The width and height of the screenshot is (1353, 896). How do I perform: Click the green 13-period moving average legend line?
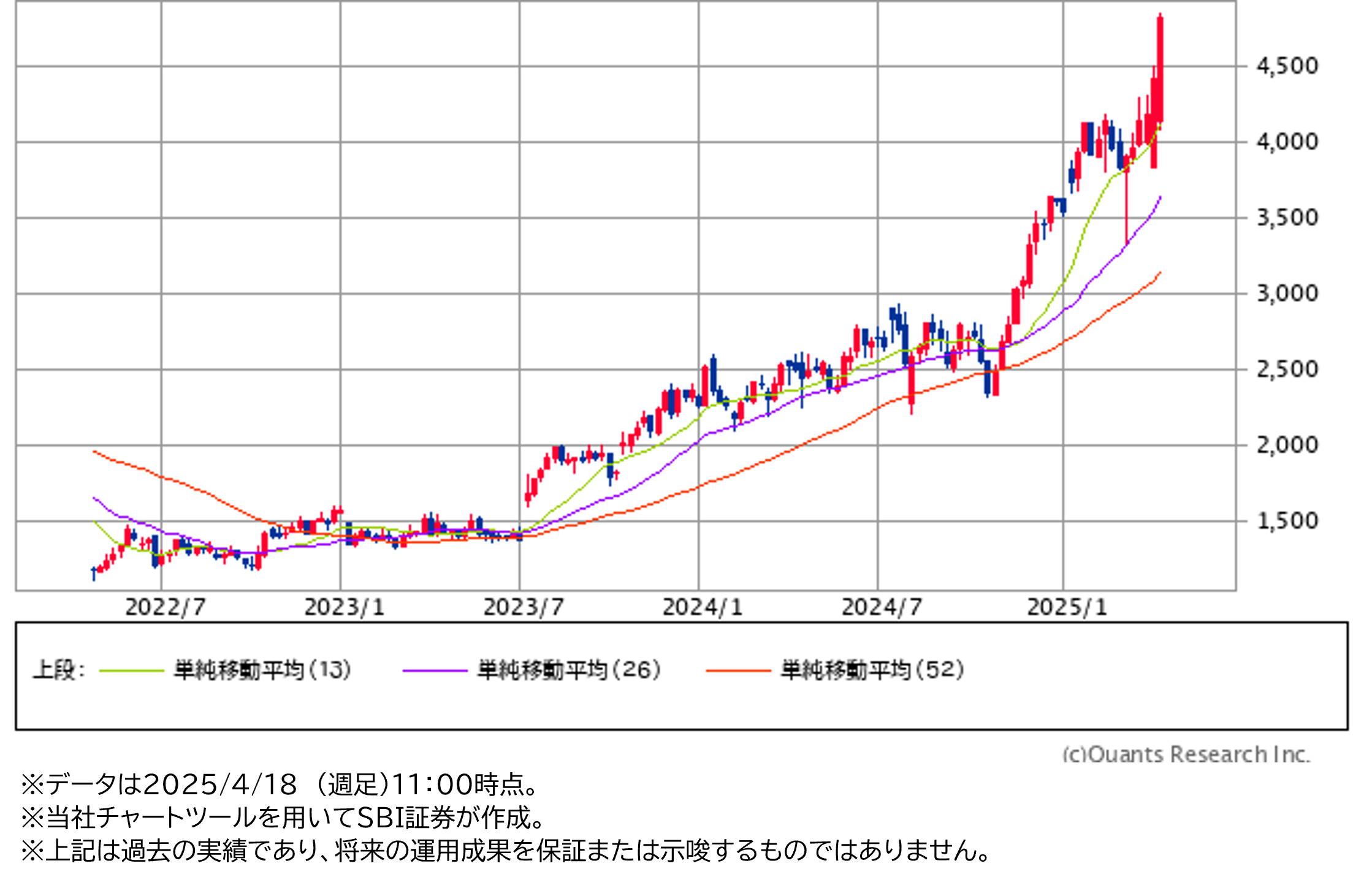[x=131, y=671]
